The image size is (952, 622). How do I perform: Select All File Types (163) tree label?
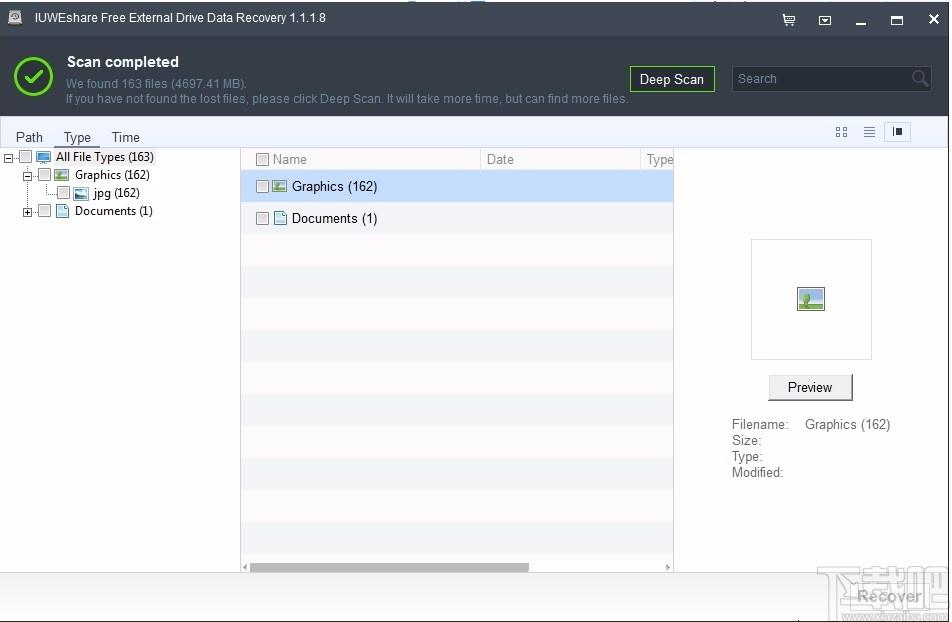coord(104,157)
